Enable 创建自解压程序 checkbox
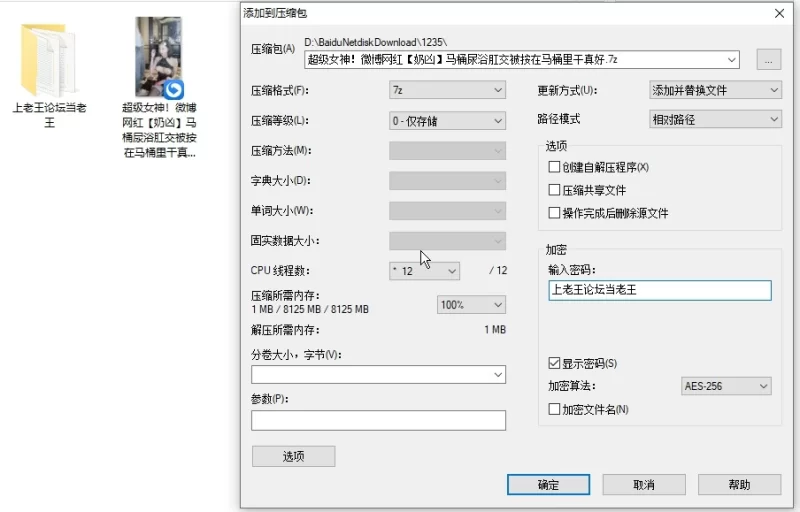The height and width of the screenshot is (512, 800). pyautogui.click(x=554, y=167)
